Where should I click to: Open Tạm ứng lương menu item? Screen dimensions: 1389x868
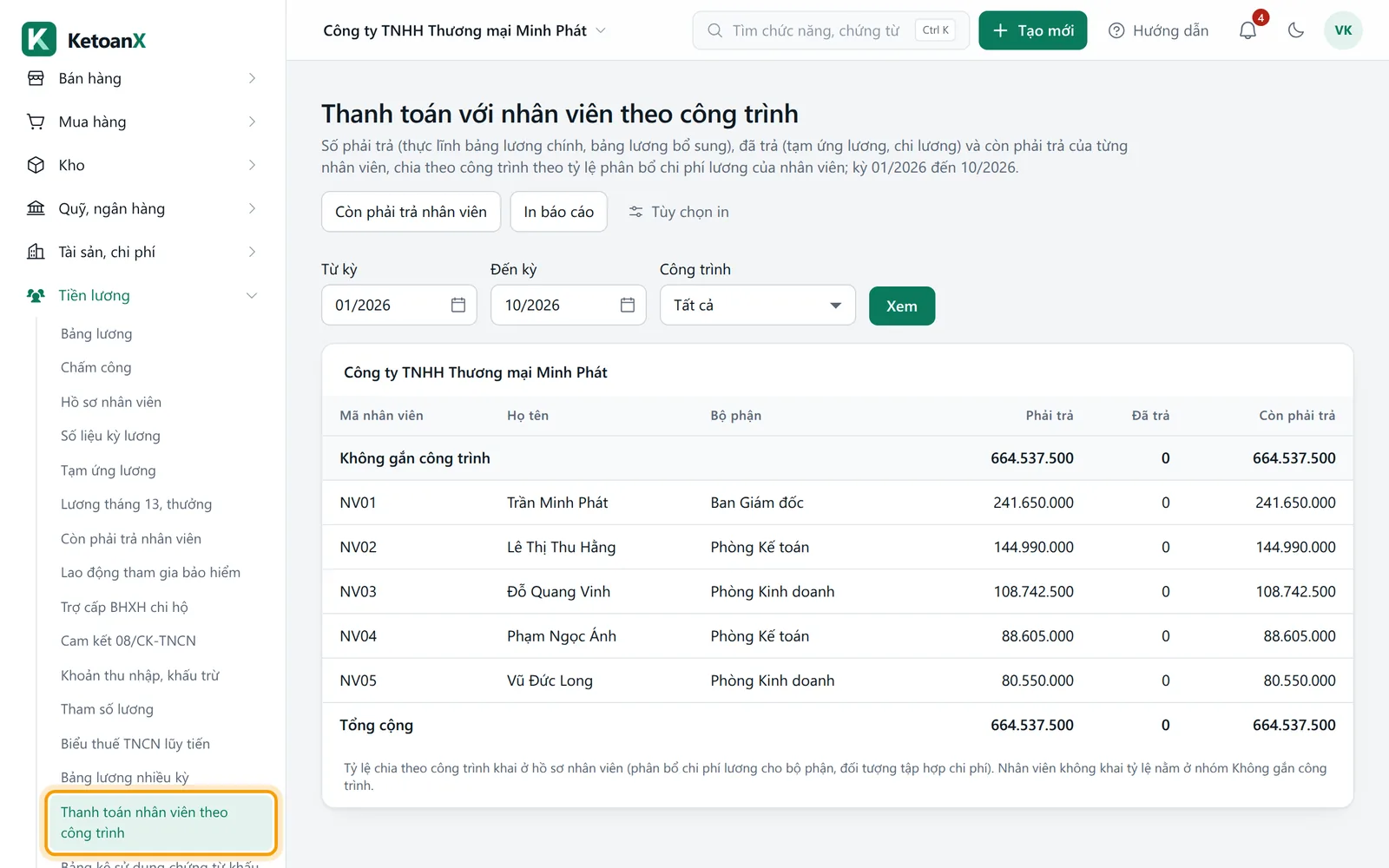109,470
